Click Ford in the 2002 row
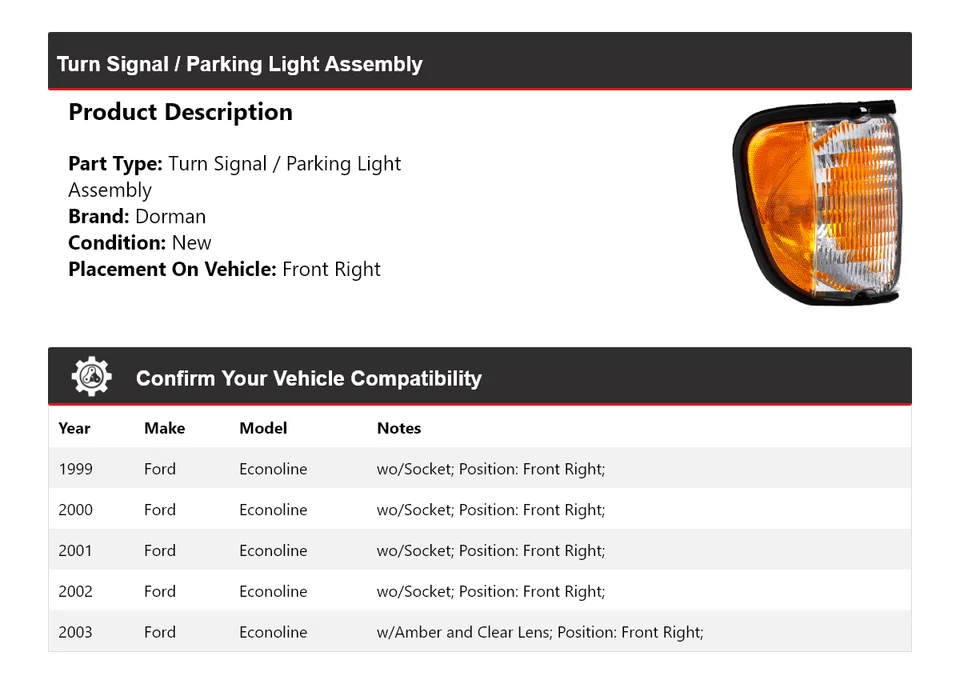The width and height of the screenshot is (960, 684). [160, 591]
